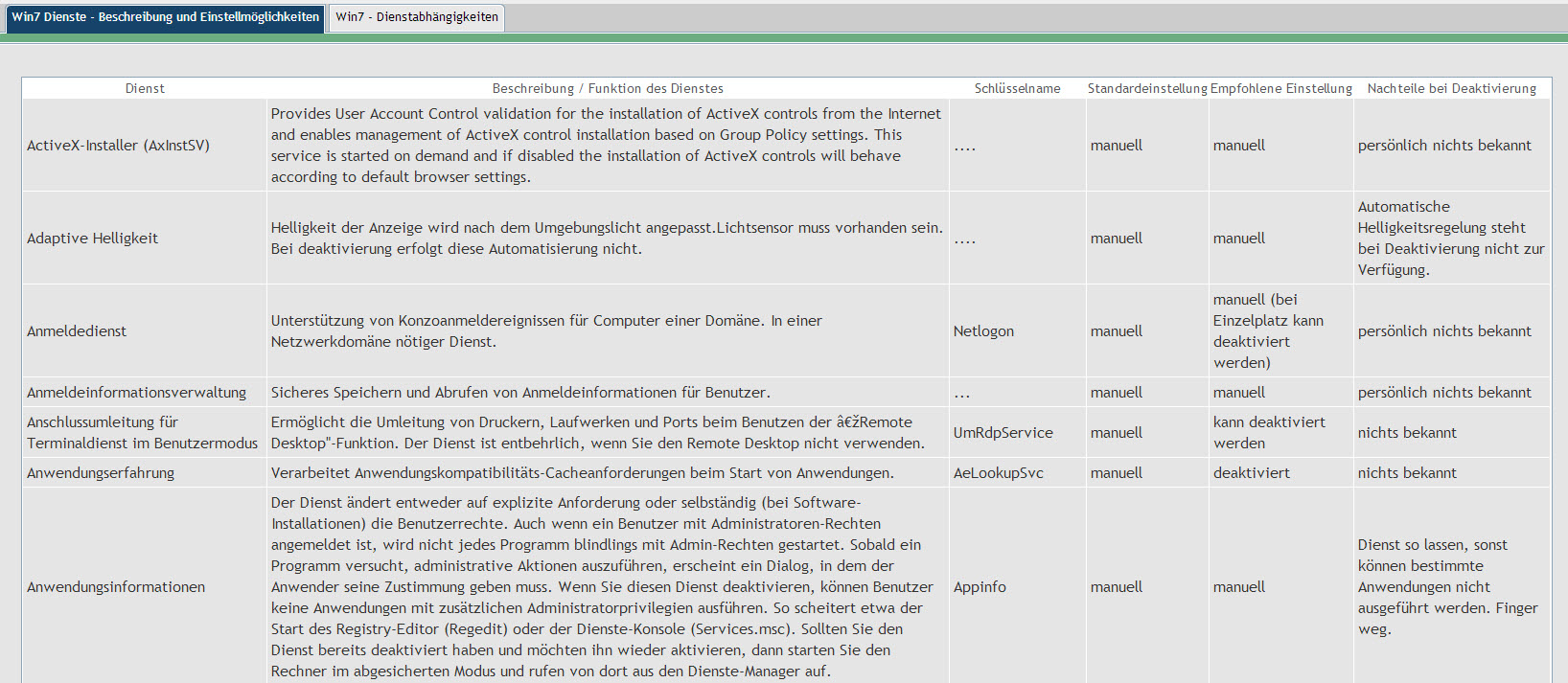Click 'persönlich nichts bekannt' in Anmeldeinformationsverwaltung row
This screenshot has height=683, width=1568.
click(x=1444, y=393)
